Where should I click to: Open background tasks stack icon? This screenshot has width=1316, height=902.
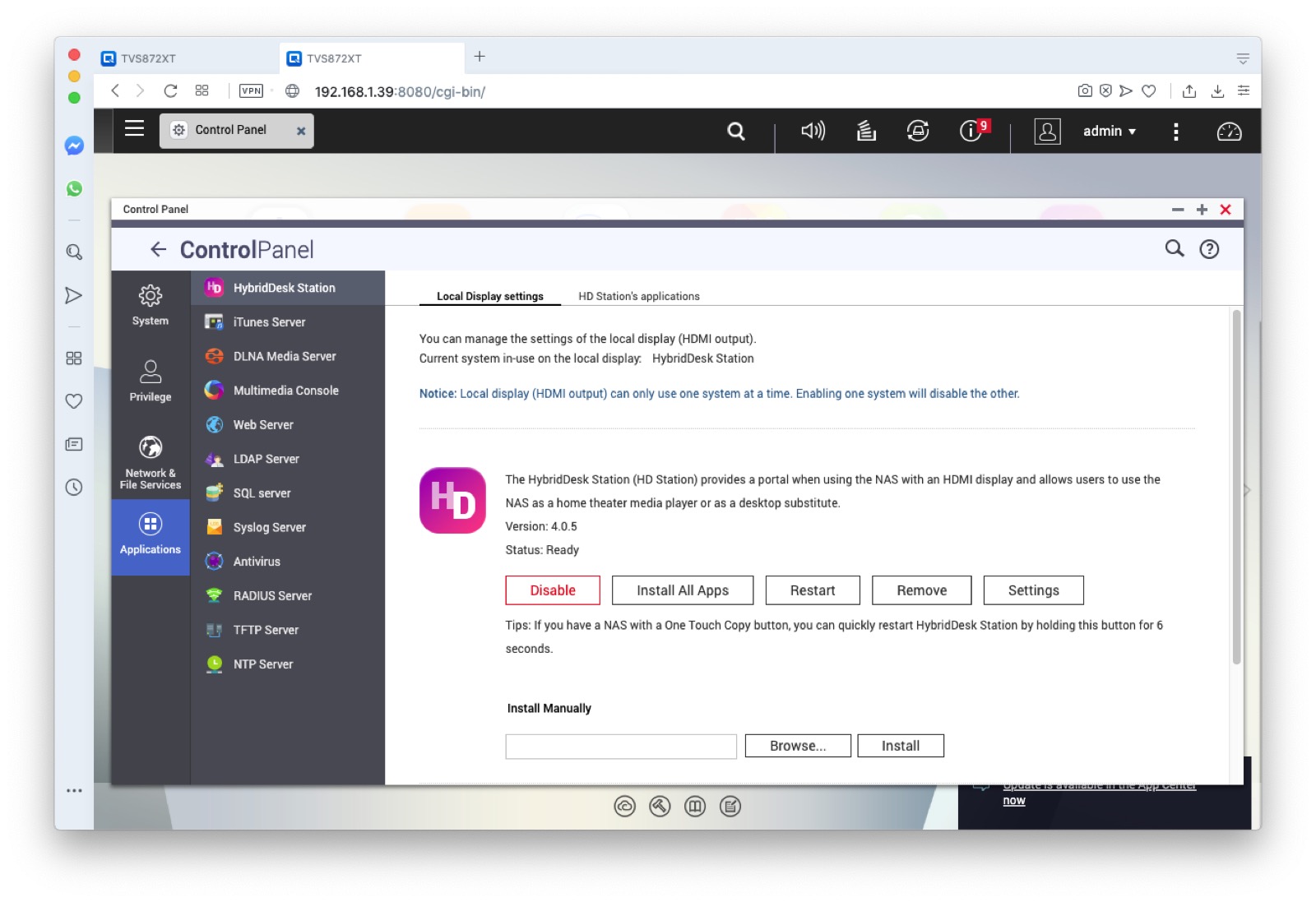pyautogui.click(x=866, y=131)
